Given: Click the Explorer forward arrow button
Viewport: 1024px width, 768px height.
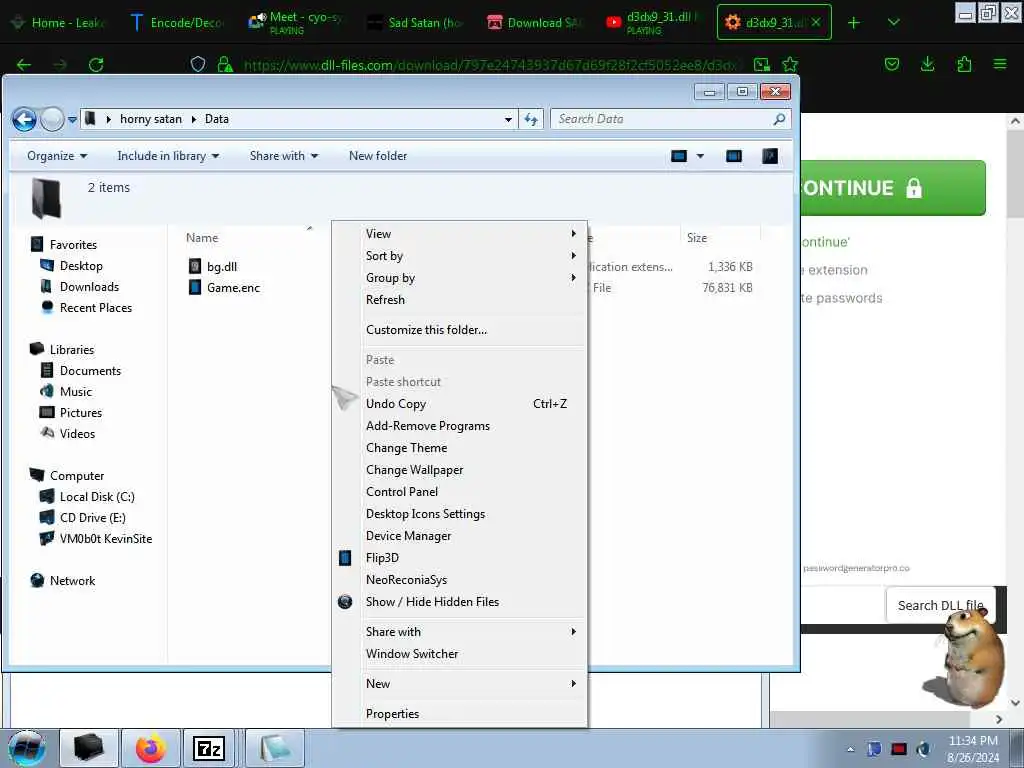Looking at the screenshot, I should pos(52,120).
